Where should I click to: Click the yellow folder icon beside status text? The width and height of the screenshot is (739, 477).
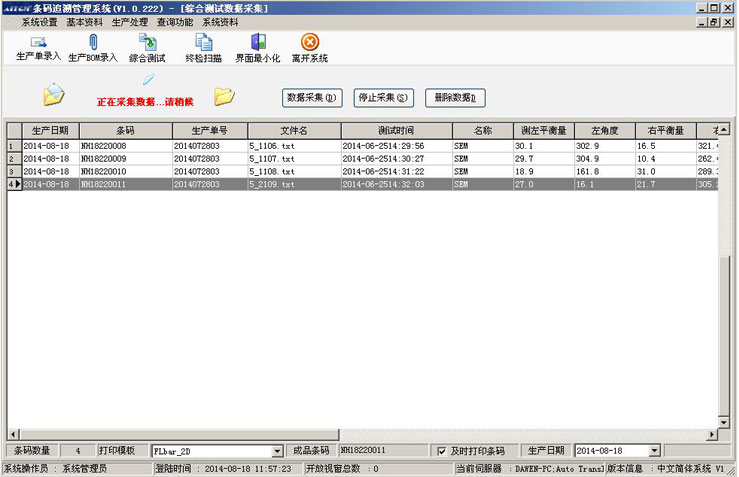coord(224,96)
